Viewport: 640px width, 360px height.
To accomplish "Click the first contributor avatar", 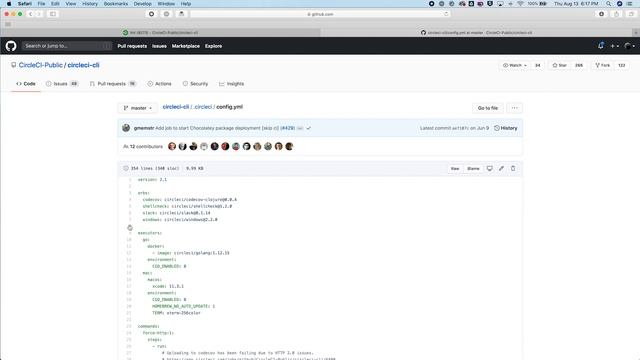I will pos(172,147).
